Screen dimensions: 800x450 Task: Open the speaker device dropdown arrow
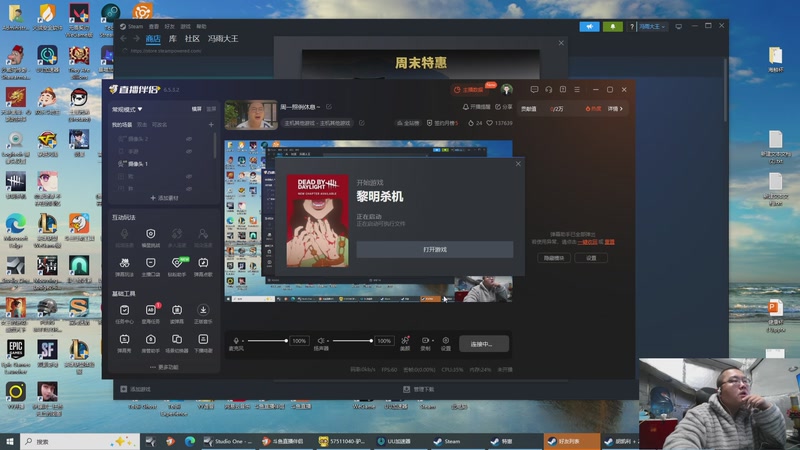[328, 341]
